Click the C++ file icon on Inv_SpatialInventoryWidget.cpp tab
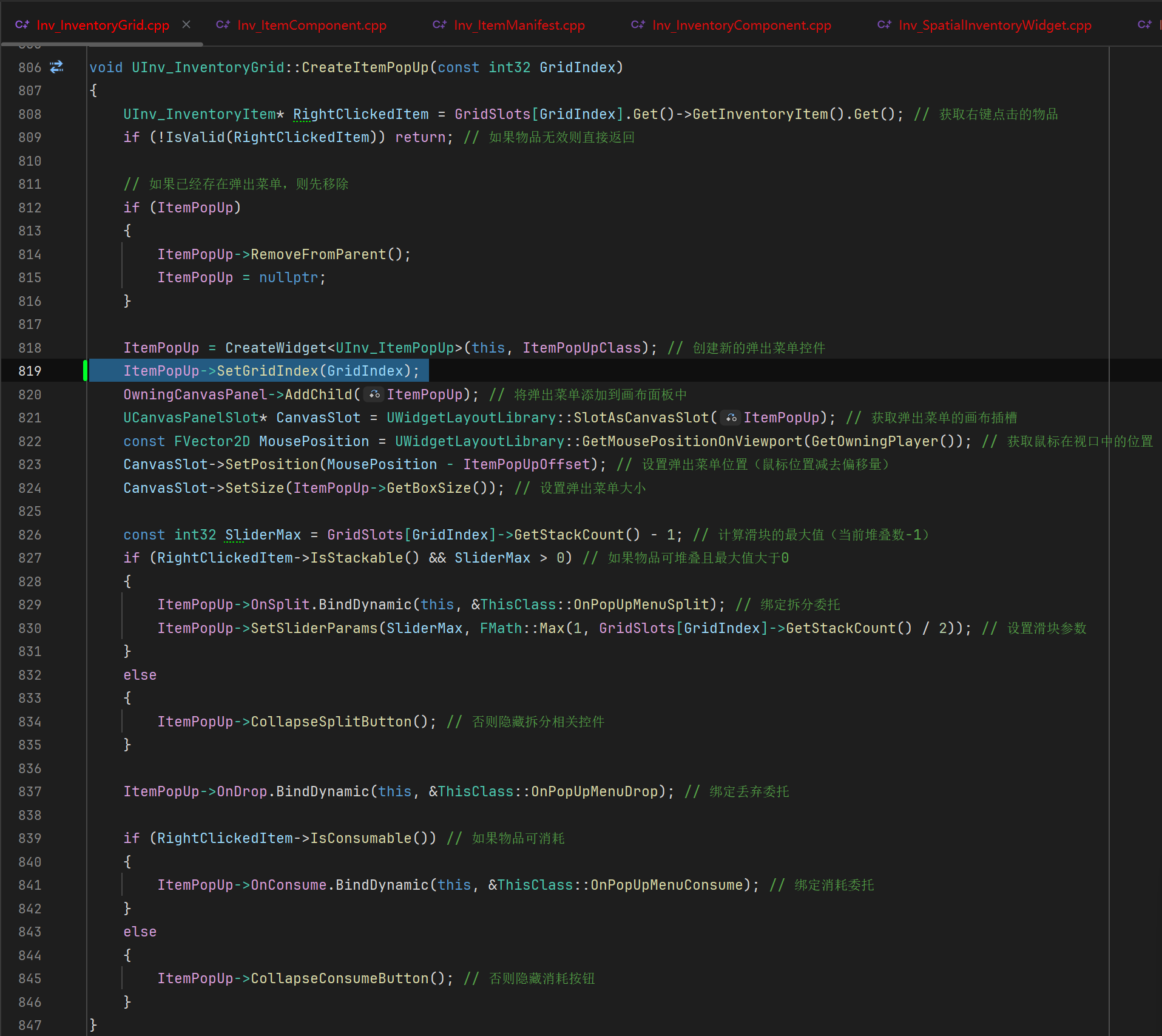 point(885,24)
